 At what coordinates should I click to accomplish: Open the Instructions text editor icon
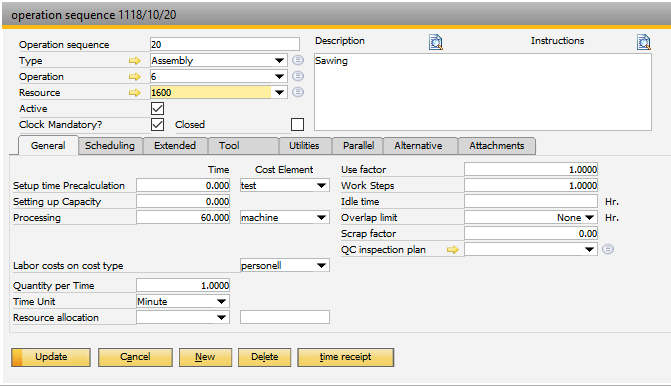click(x=644, y=42)
